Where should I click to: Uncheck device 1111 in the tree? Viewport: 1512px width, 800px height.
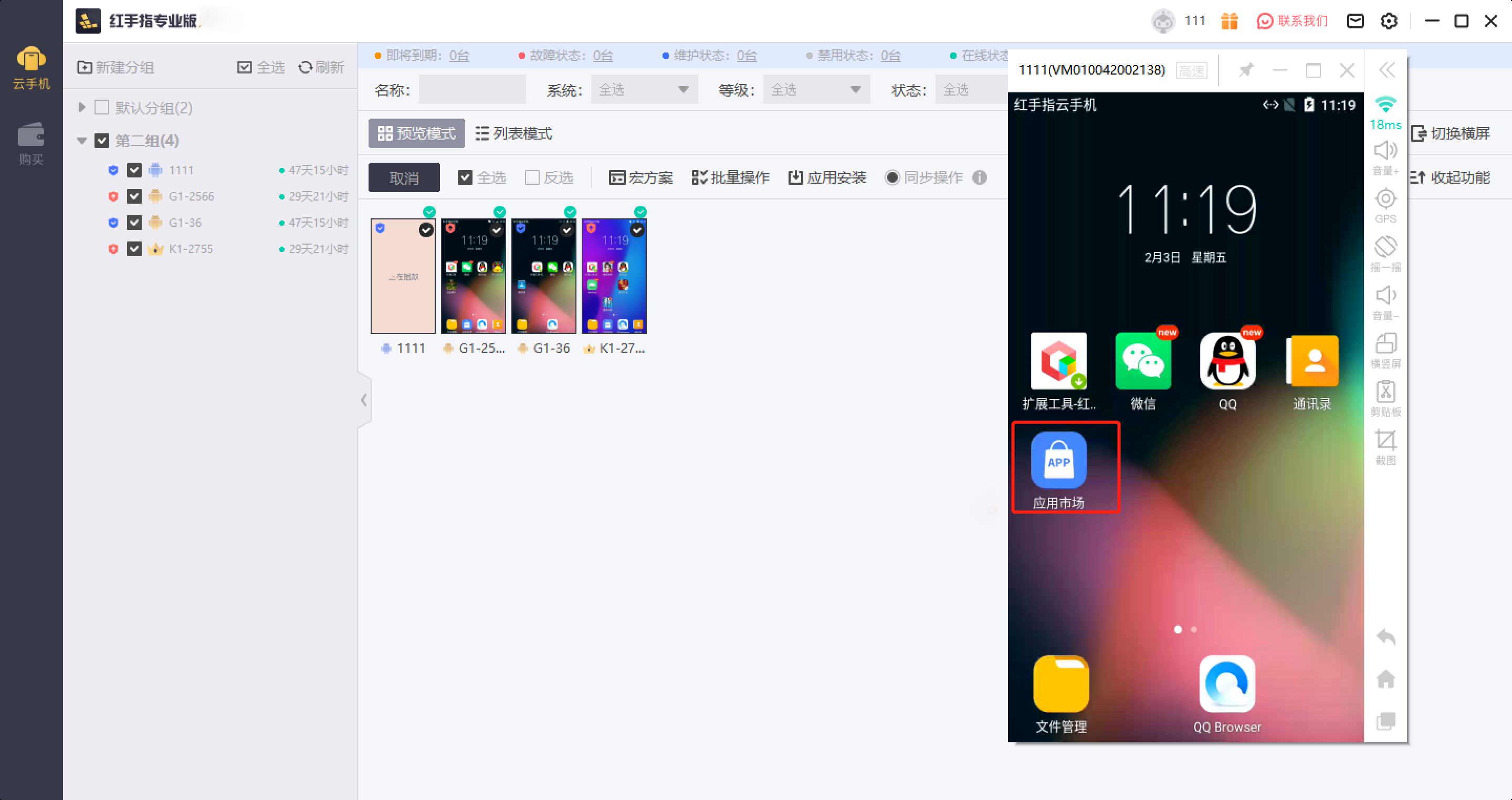pos(134,170)
